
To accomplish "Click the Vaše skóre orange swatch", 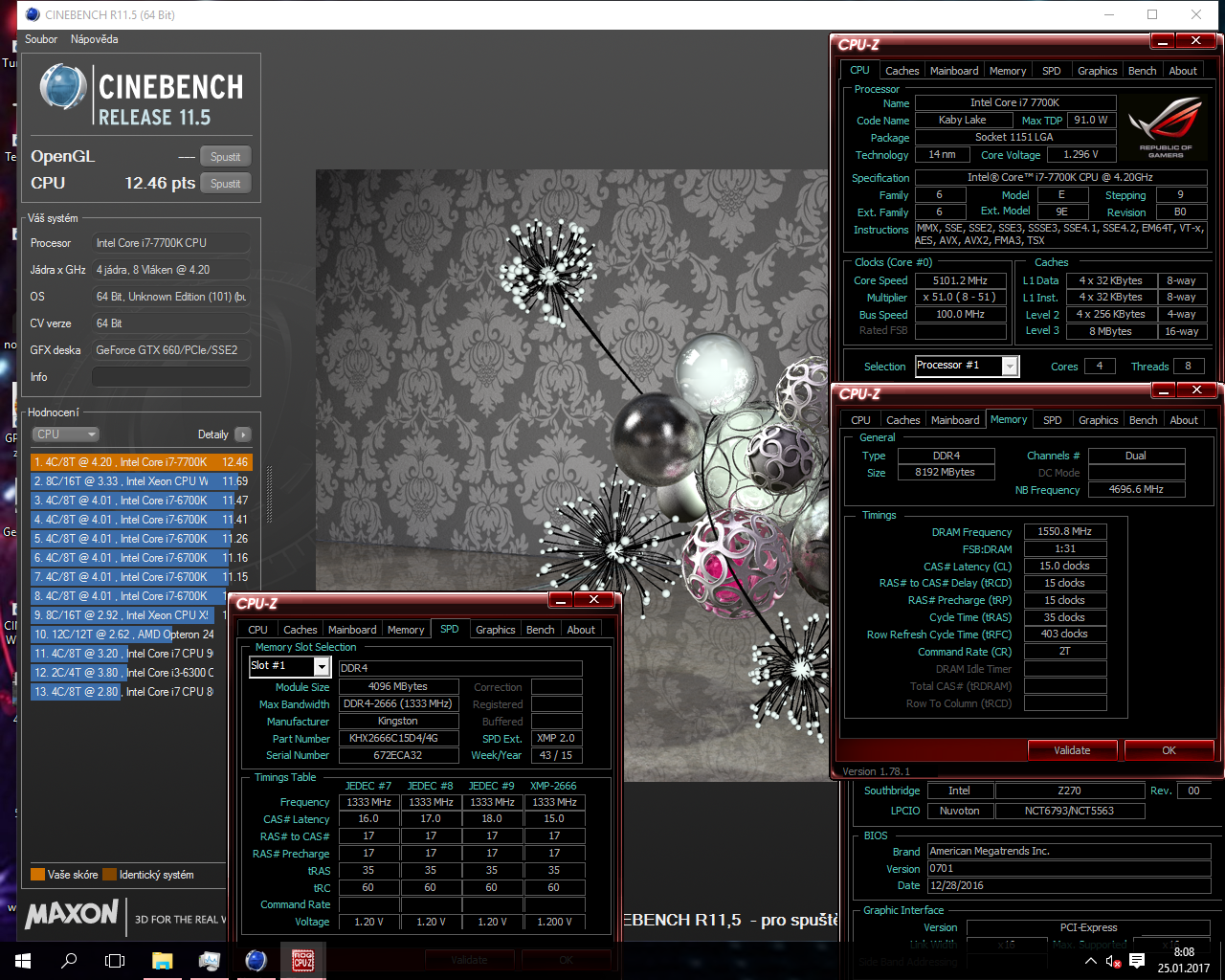I will pos(38,874).
